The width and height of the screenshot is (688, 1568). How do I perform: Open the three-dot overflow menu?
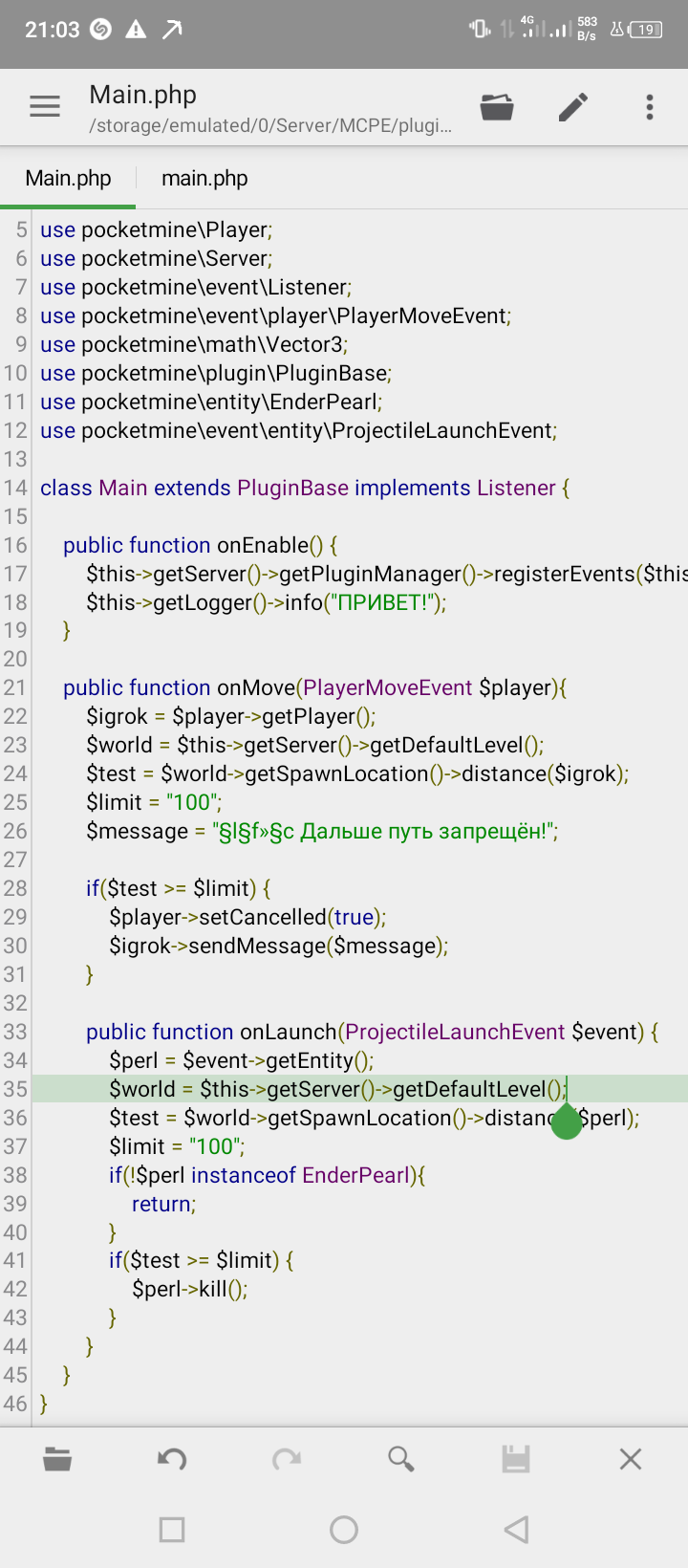(650, 107)
